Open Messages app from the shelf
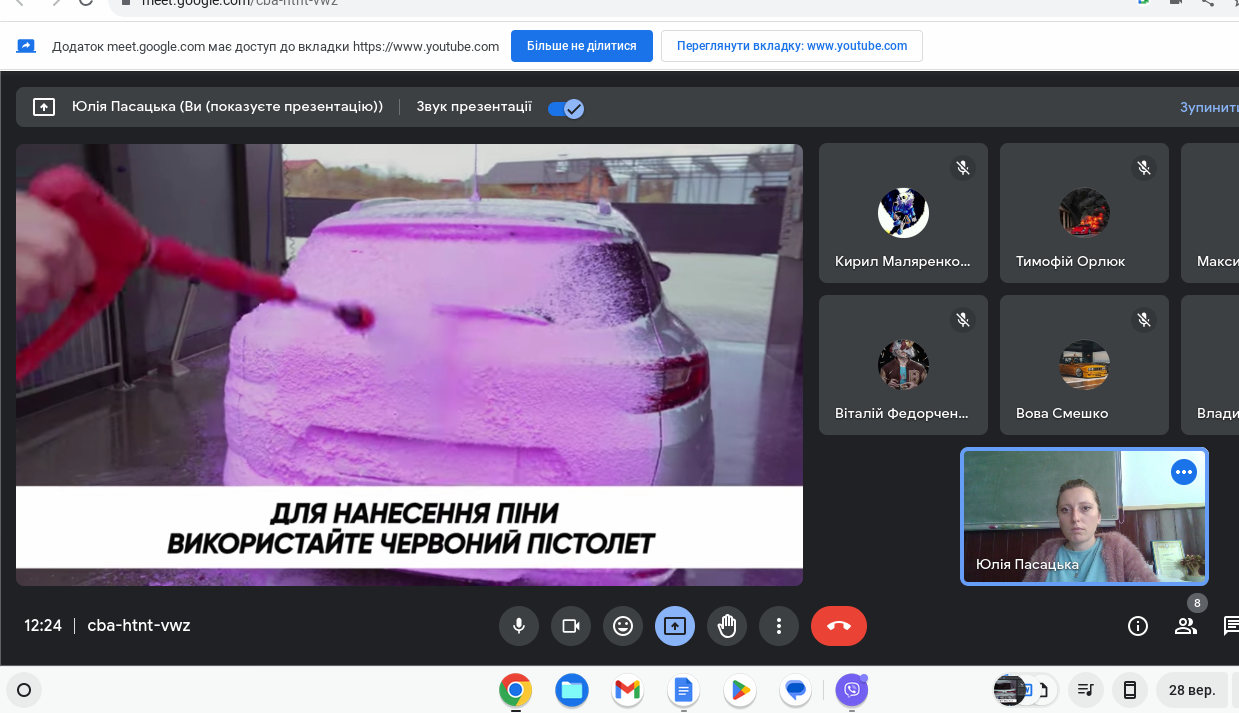The height and width of the screenshot is (713, 1239). click(796, 690)
